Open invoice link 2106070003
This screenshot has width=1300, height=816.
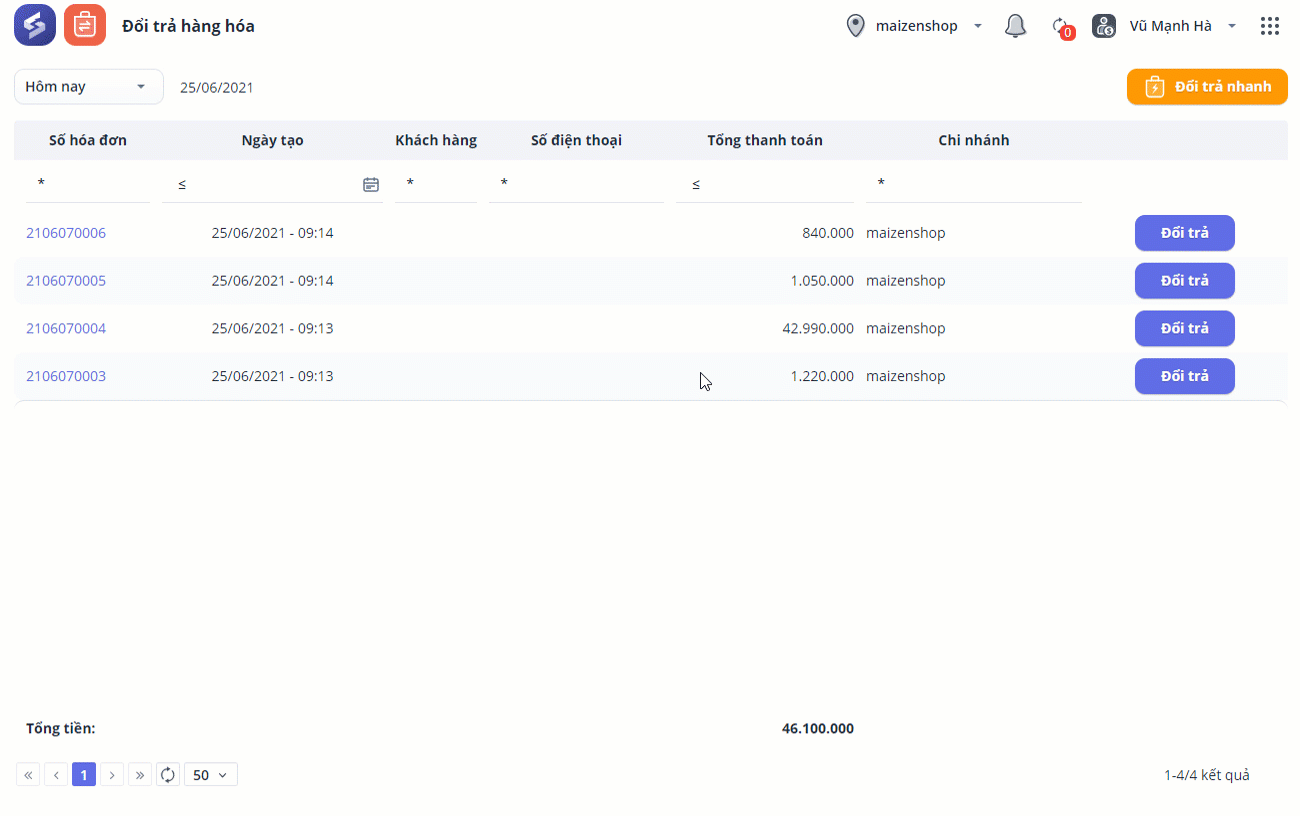coord(66,376)
